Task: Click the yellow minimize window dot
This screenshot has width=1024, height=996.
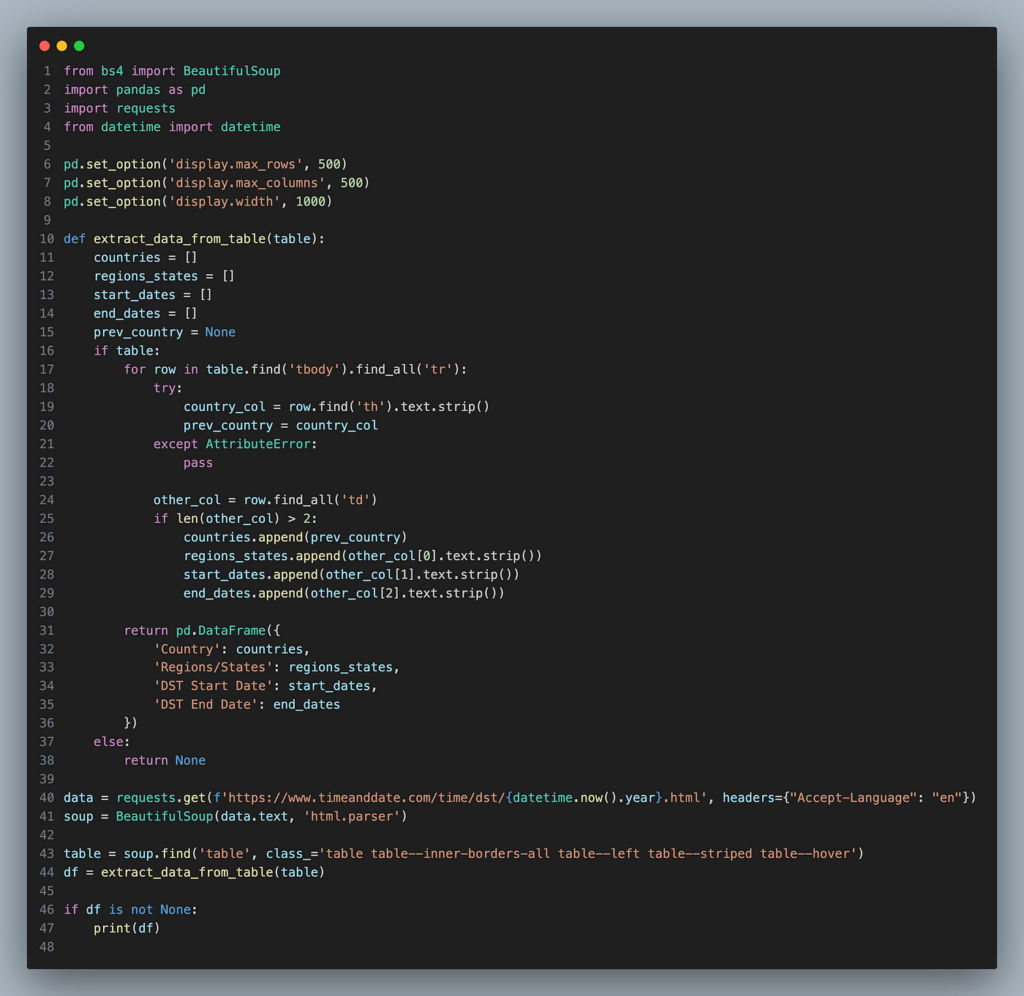Action: [62, 46]
